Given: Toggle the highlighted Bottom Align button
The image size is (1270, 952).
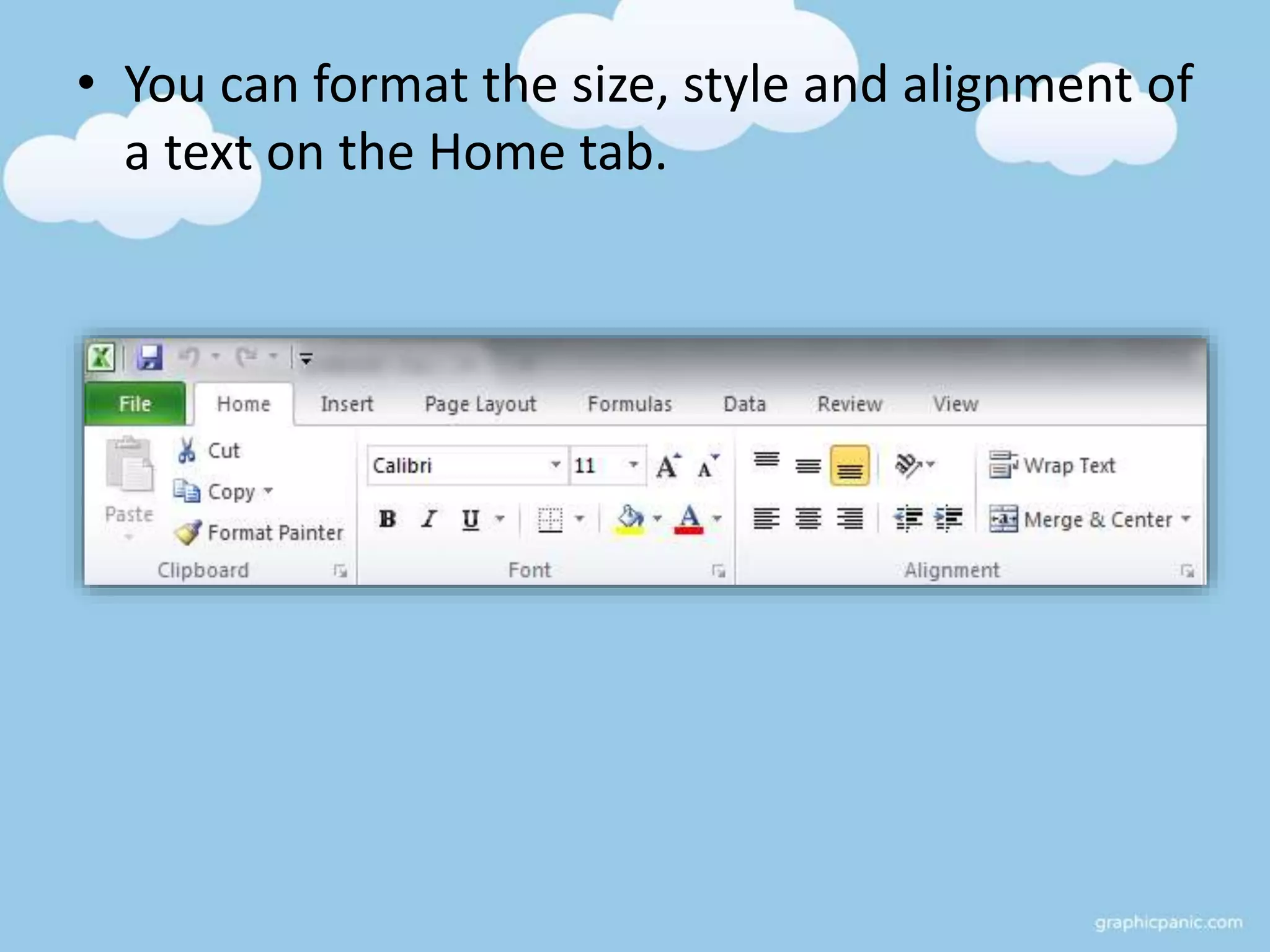Looking at the screenshot, I should pyautogui.click(x=849, y=466).
